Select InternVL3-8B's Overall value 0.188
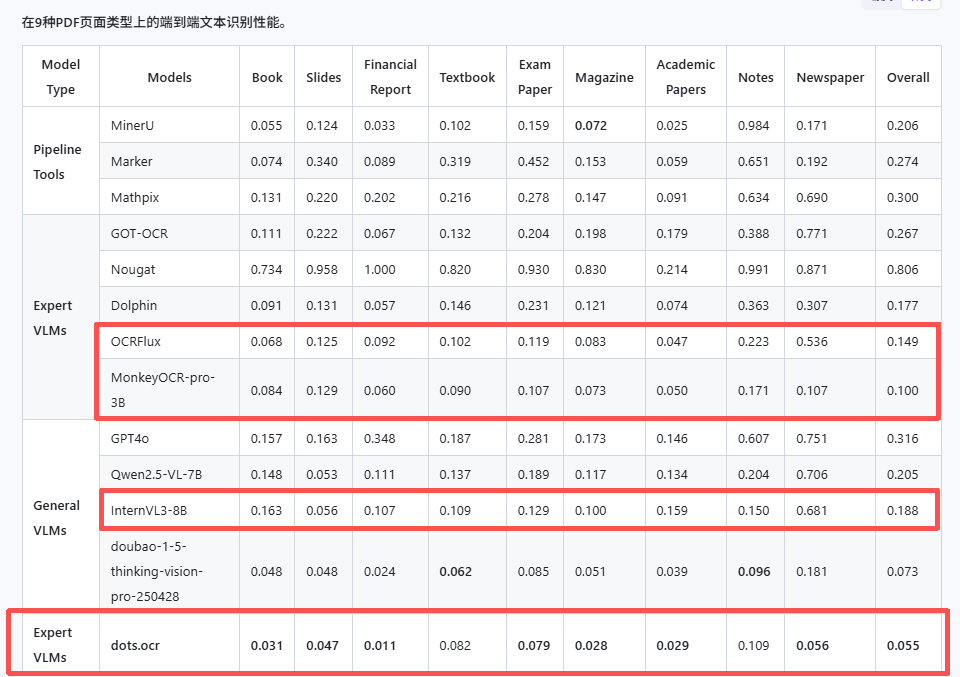Image resolution: width=960 pixels, height=677 pixels. [x=902, y=511]
